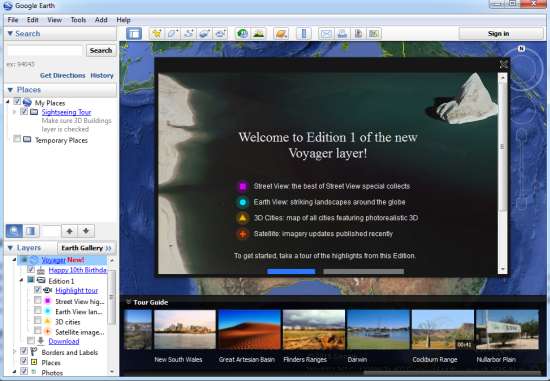
Task: Select the compass north N indicator
Action: (x=522, y=49)
